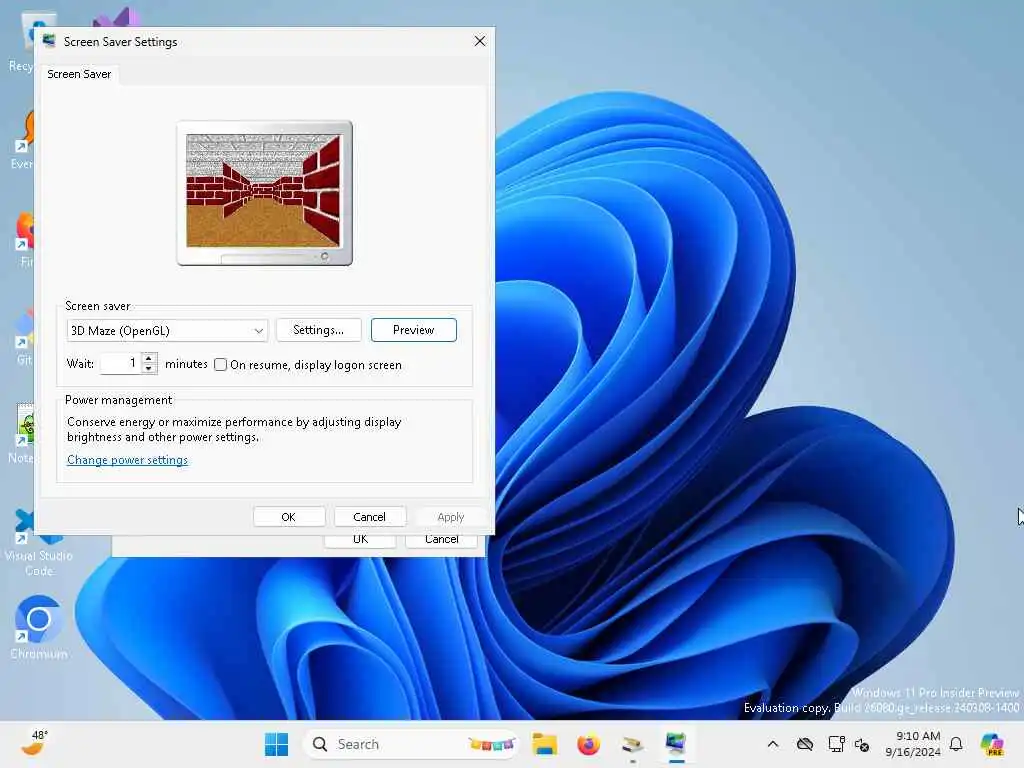Screen dimensions: 1024x768
Task: Open the Windows Start menu
Action: pyautogui.click(x=276, y=744)
